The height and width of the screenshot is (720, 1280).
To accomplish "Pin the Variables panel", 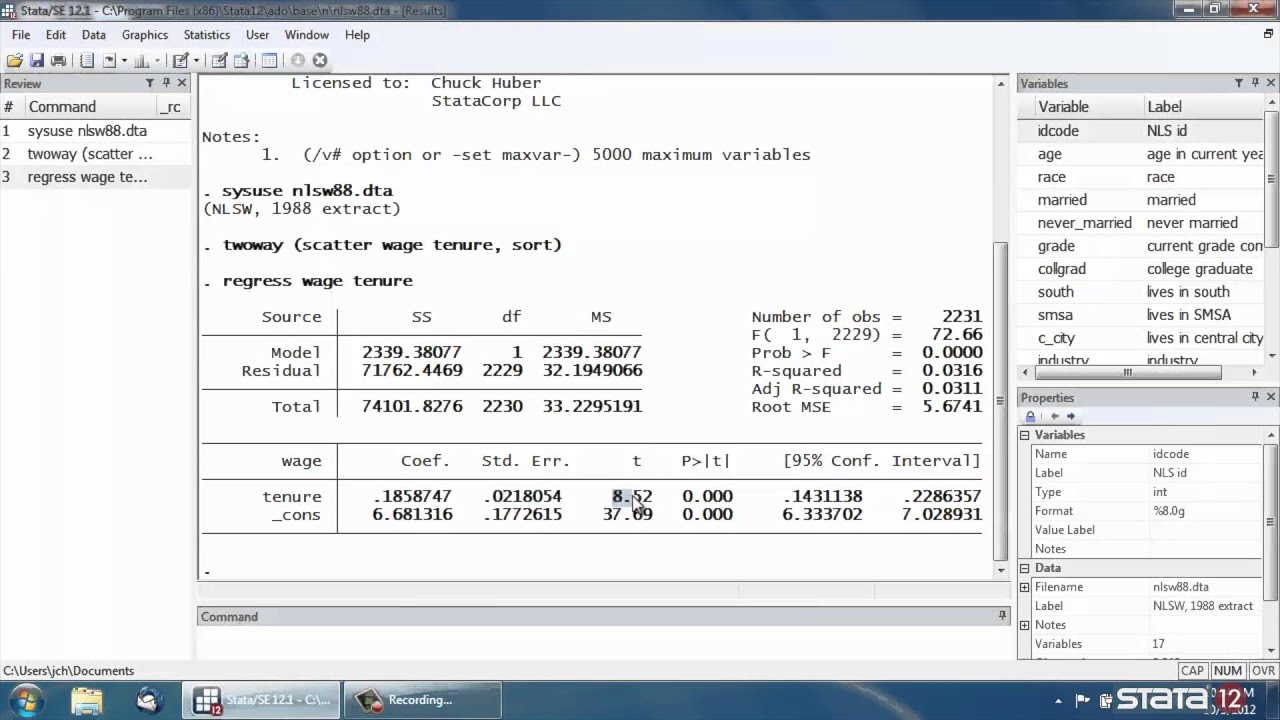I will (x=1255, y=83).
